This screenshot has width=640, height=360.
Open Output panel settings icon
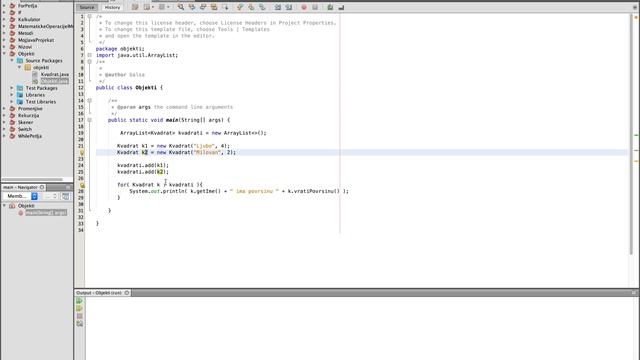pyautogui.click(x=80, y=324)
